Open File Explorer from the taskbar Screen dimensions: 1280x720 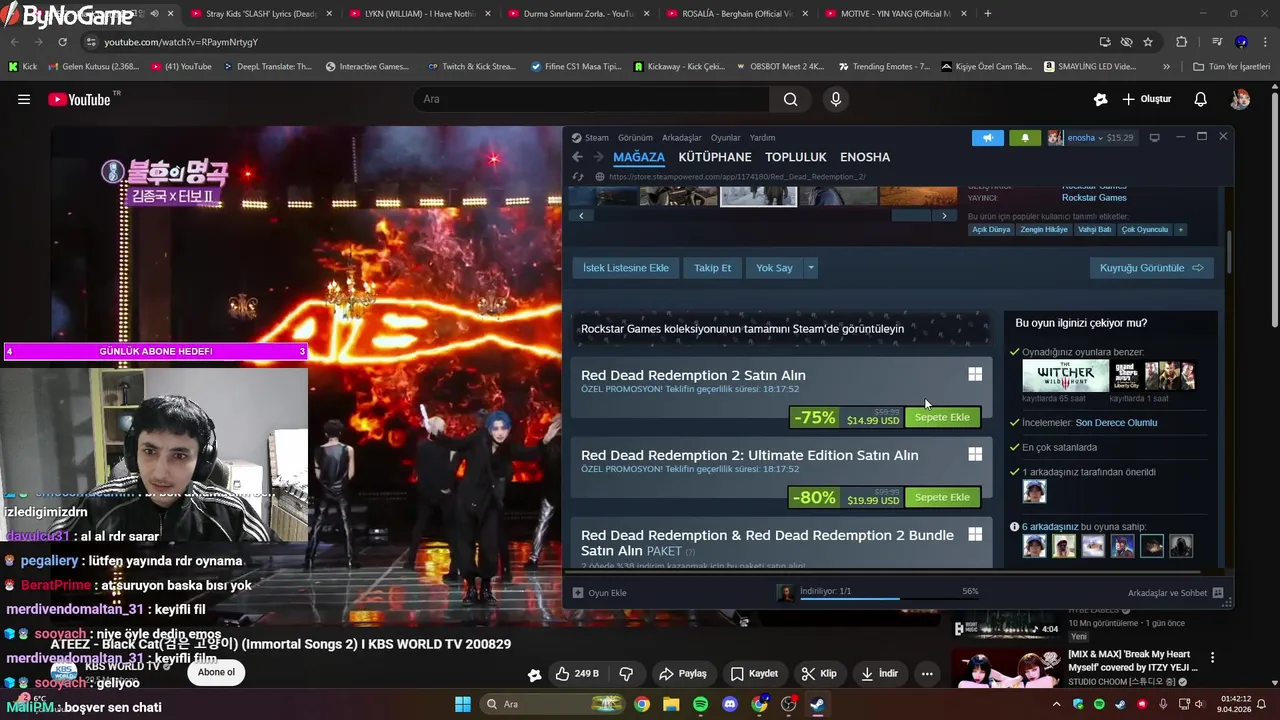(671, 704)
